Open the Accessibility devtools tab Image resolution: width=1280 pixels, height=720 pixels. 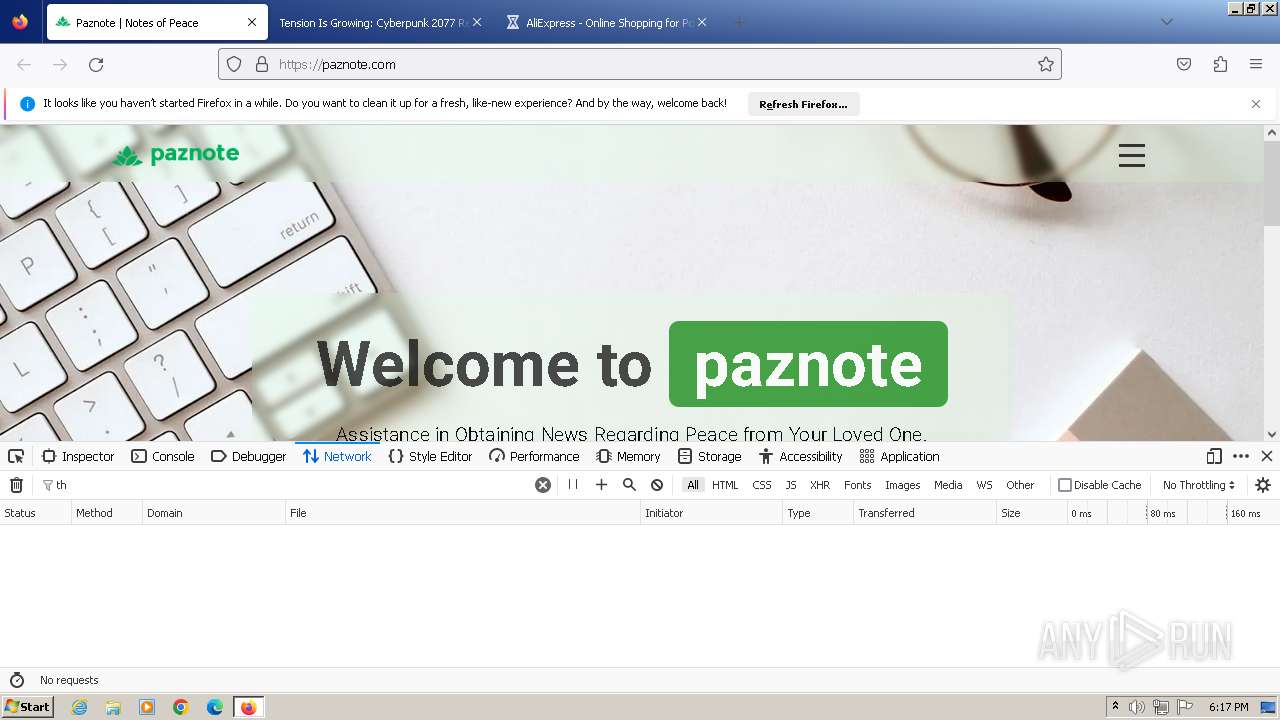click(x=800, y=456)
